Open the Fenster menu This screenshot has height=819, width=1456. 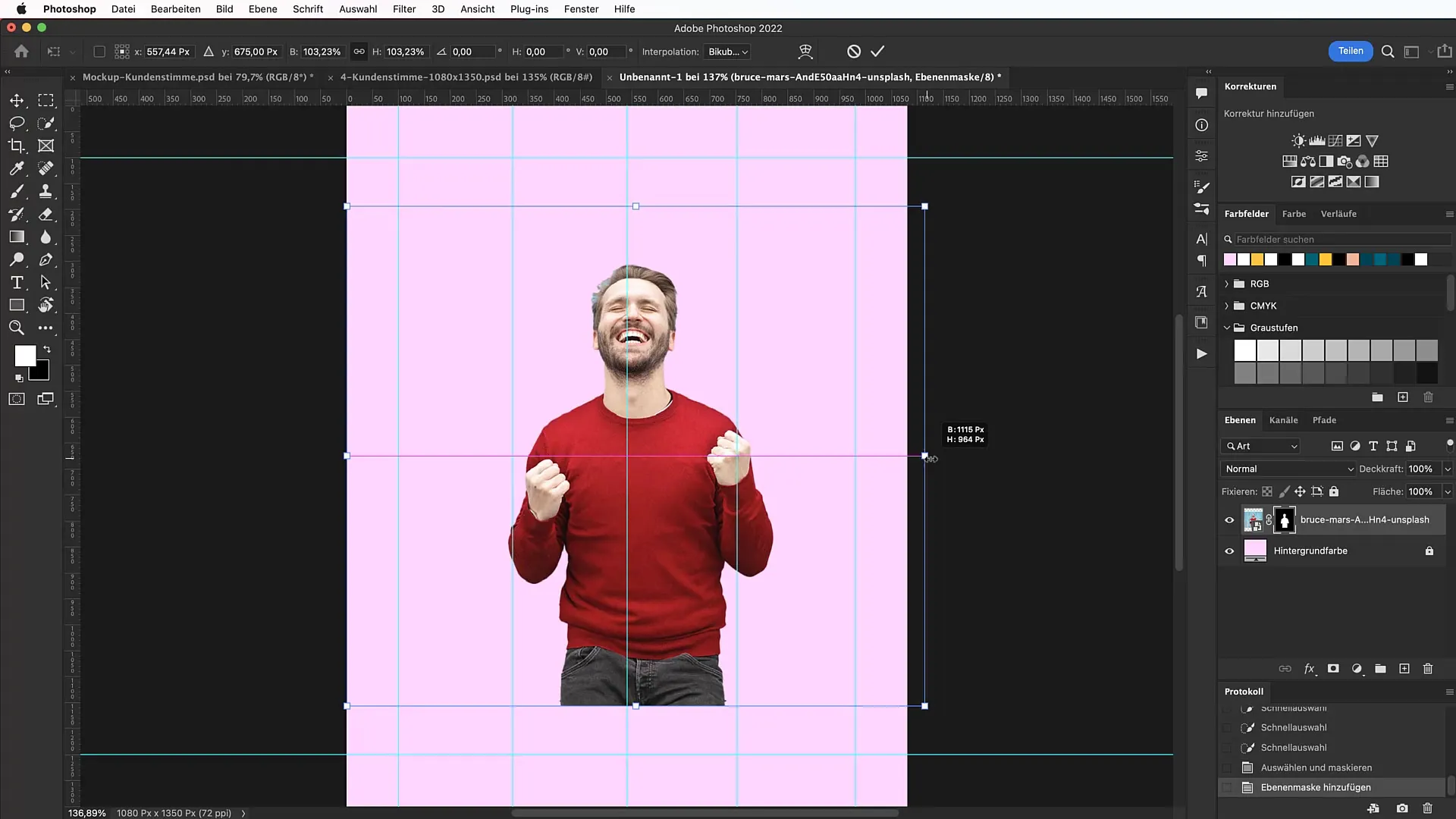[581, 9]
